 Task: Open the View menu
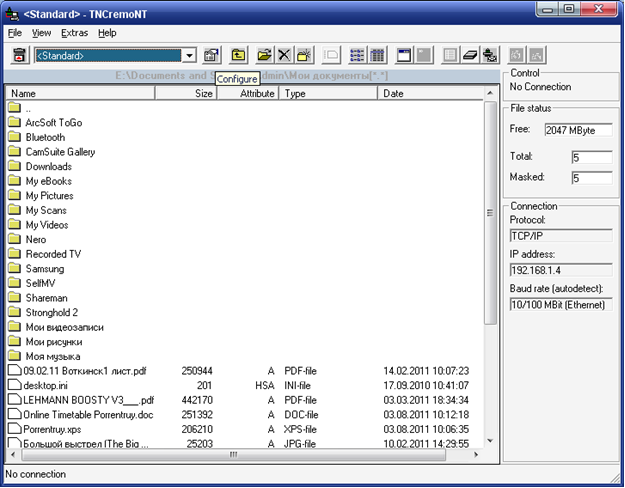[x=41, y=33]
